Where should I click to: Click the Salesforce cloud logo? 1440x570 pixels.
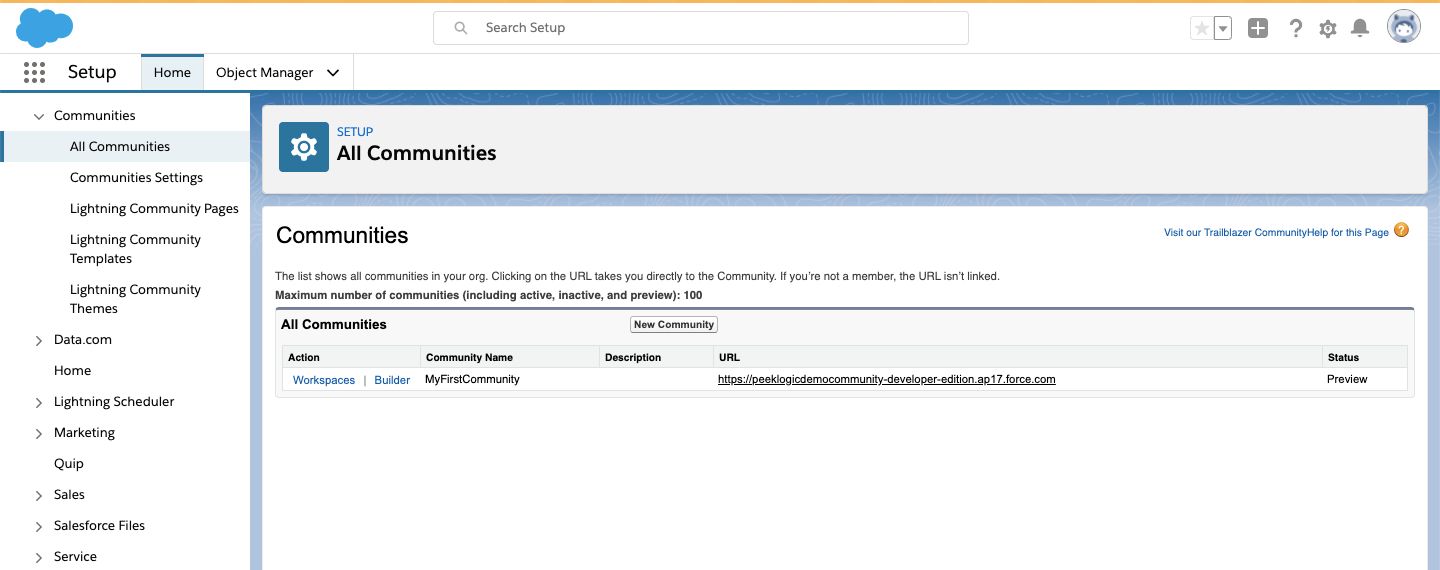click(x=45, y=27)
